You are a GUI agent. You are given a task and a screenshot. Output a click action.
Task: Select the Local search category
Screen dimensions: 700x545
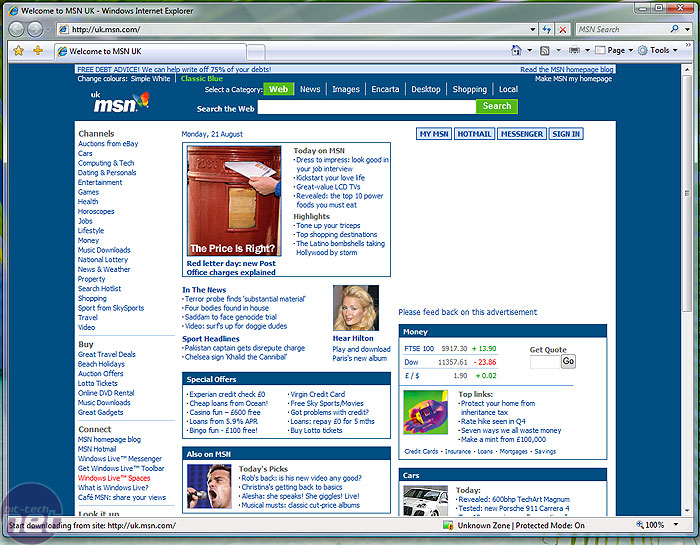pos(508,89)
